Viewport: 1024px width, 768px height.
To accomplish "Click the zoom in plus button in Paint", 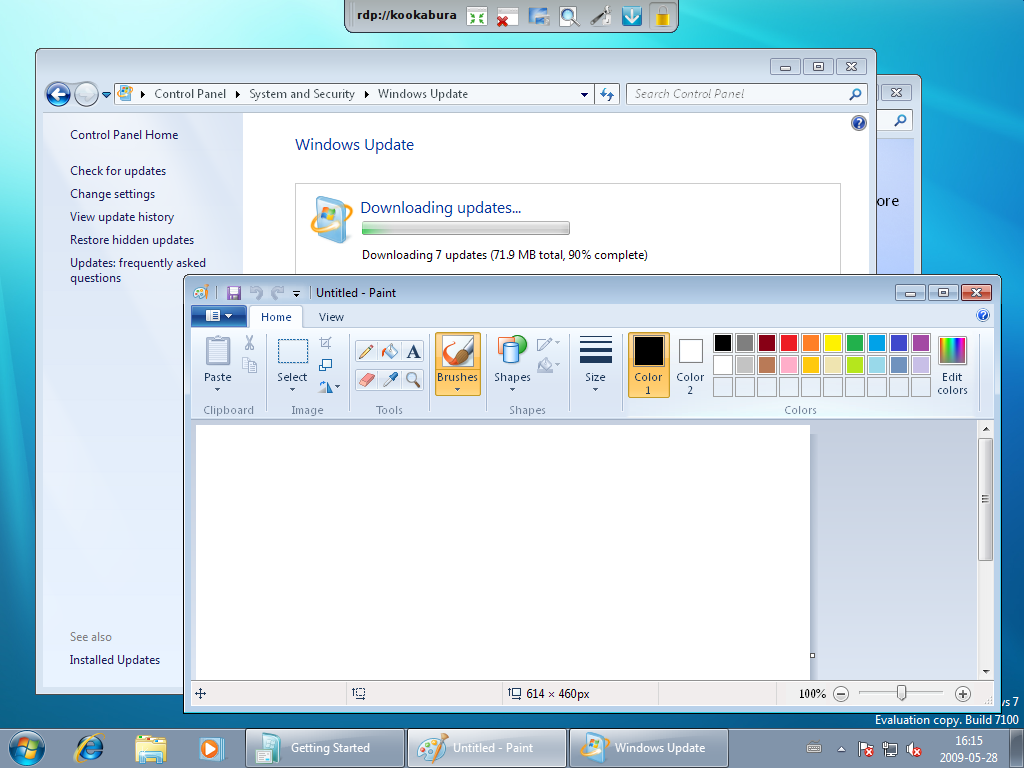I will tap(963, 694).
